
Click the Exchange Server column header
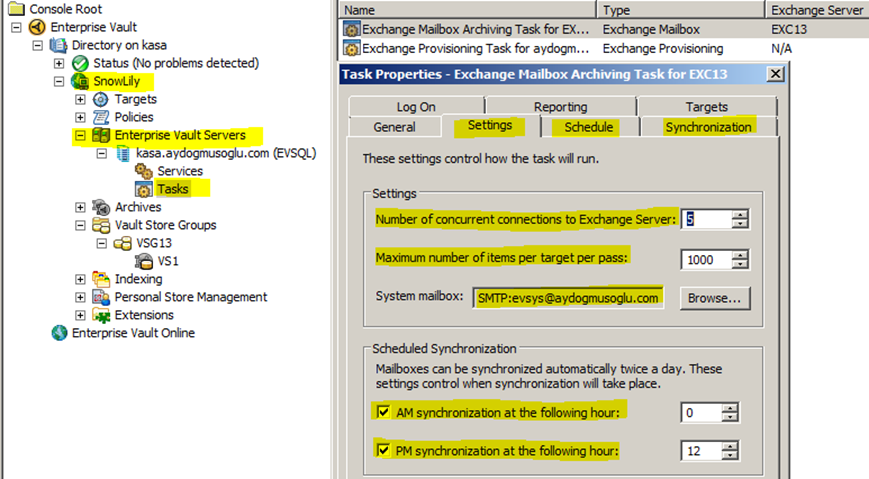pos(817,9)
